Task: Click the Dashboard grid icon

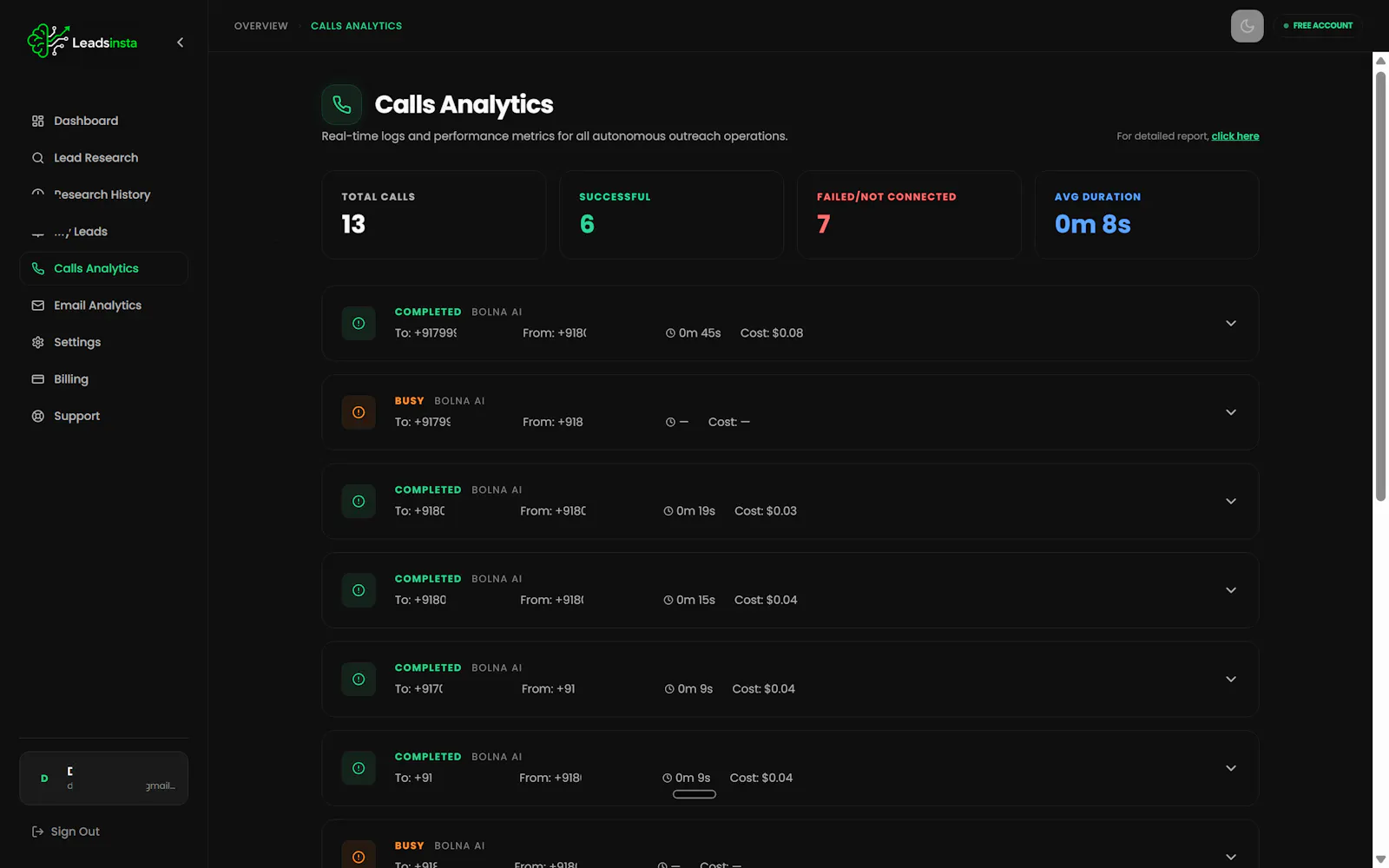Action: [38, 121]
